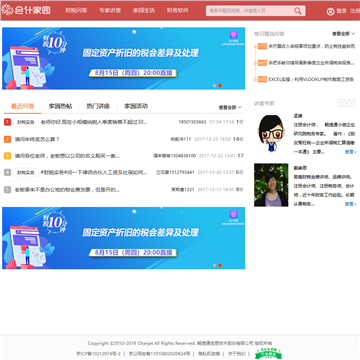This screenshot has height=360, width=360.
Task: Open question about 小规模纳税人季度销售
Action: pyautogui.click(x=94, y=122)
